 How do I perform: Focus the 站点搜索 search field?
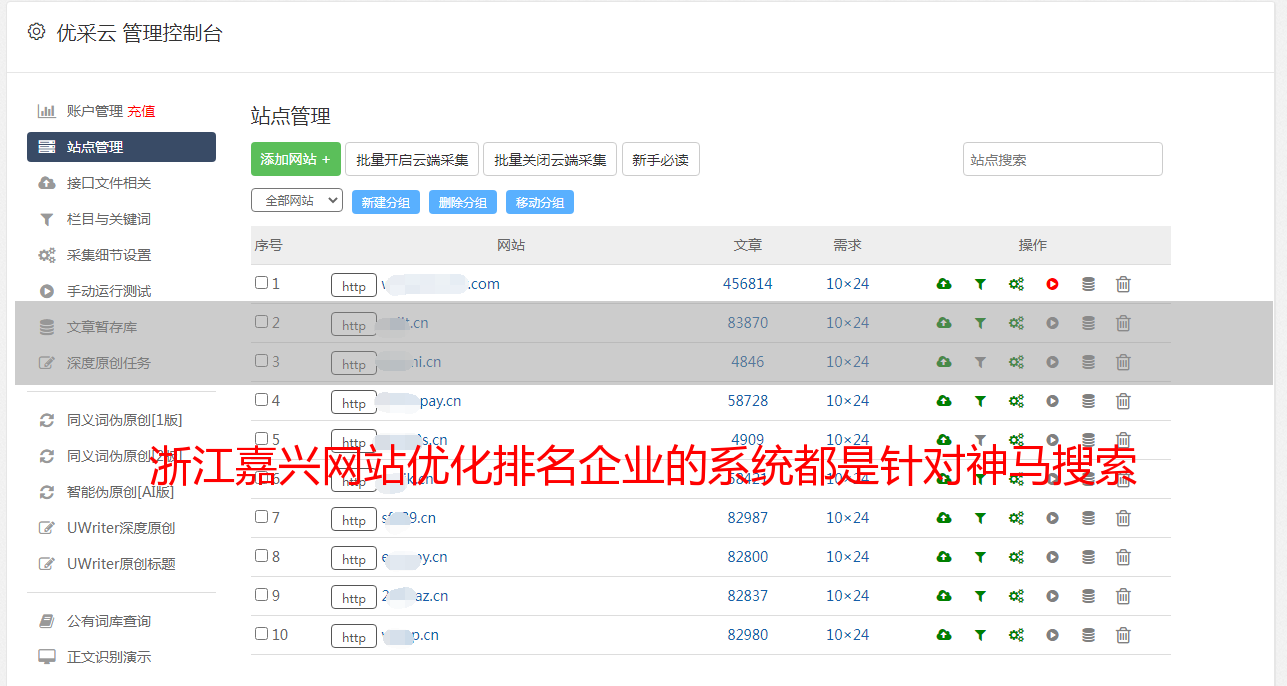coord(1063,159)
